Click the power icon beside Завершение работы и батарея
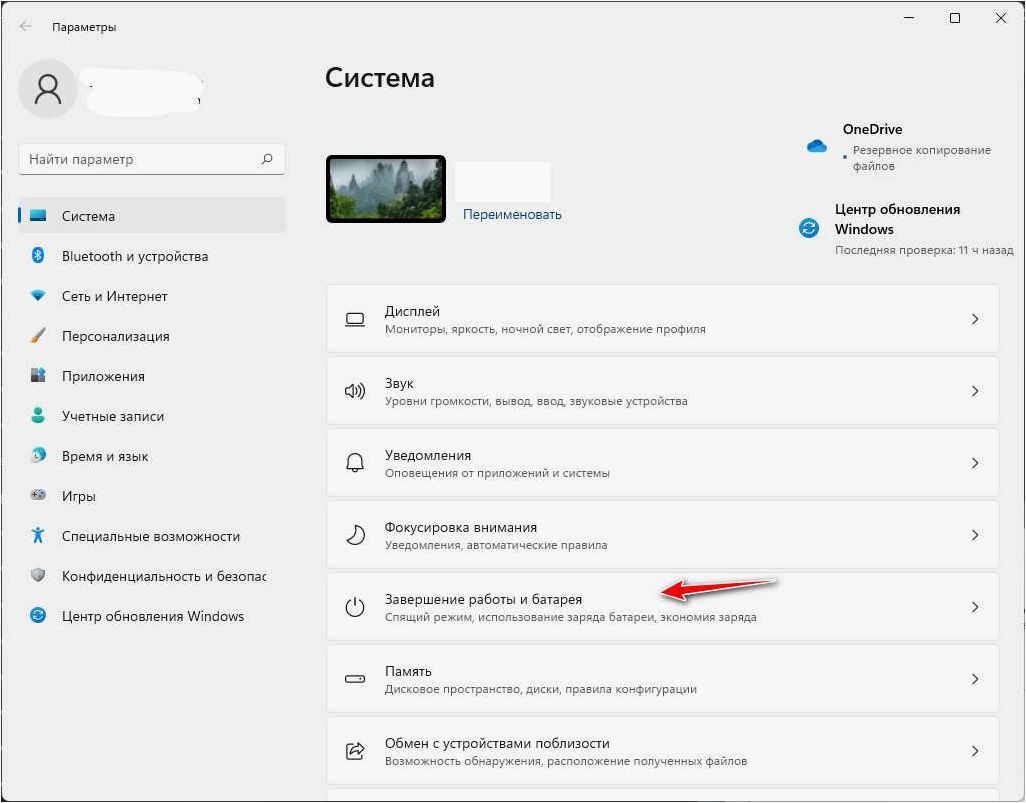 point(355,607)
